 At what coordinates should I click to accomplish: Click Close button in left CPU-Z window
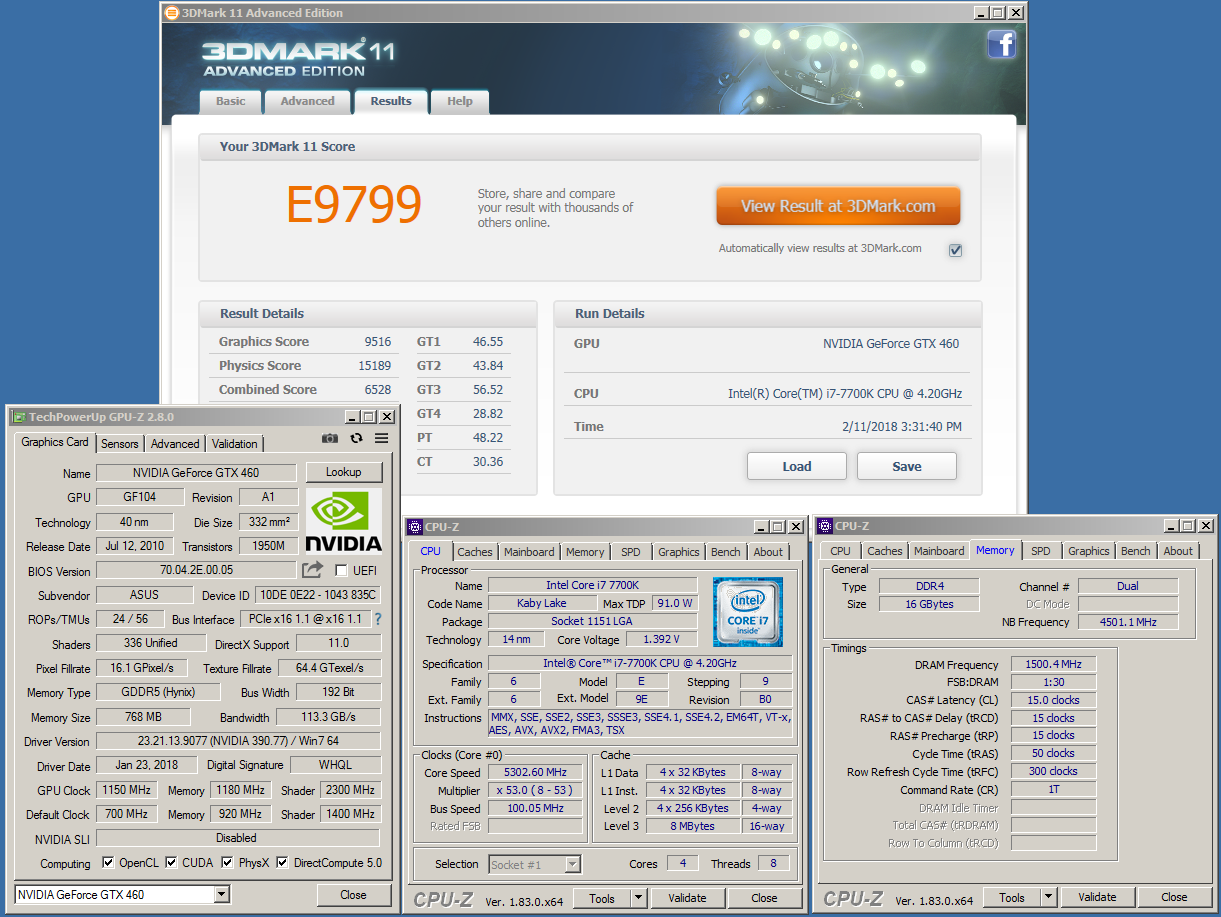point(765,898)
